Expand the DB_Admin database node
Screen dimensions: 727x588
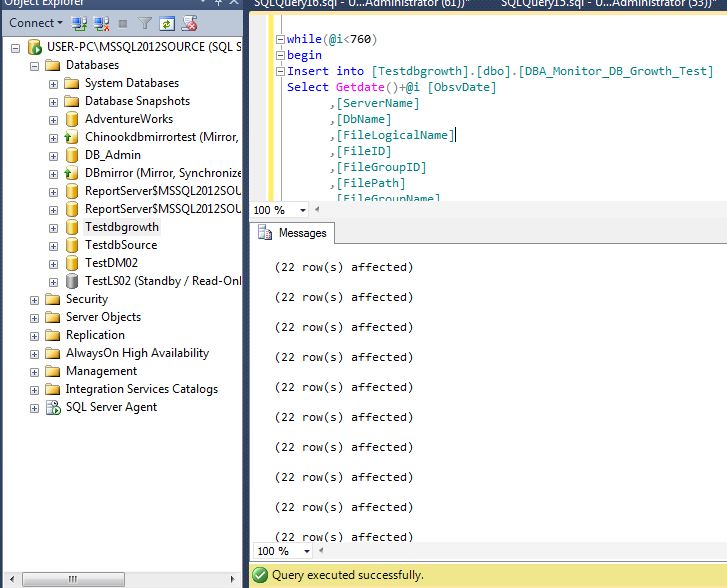click(53, 156)
